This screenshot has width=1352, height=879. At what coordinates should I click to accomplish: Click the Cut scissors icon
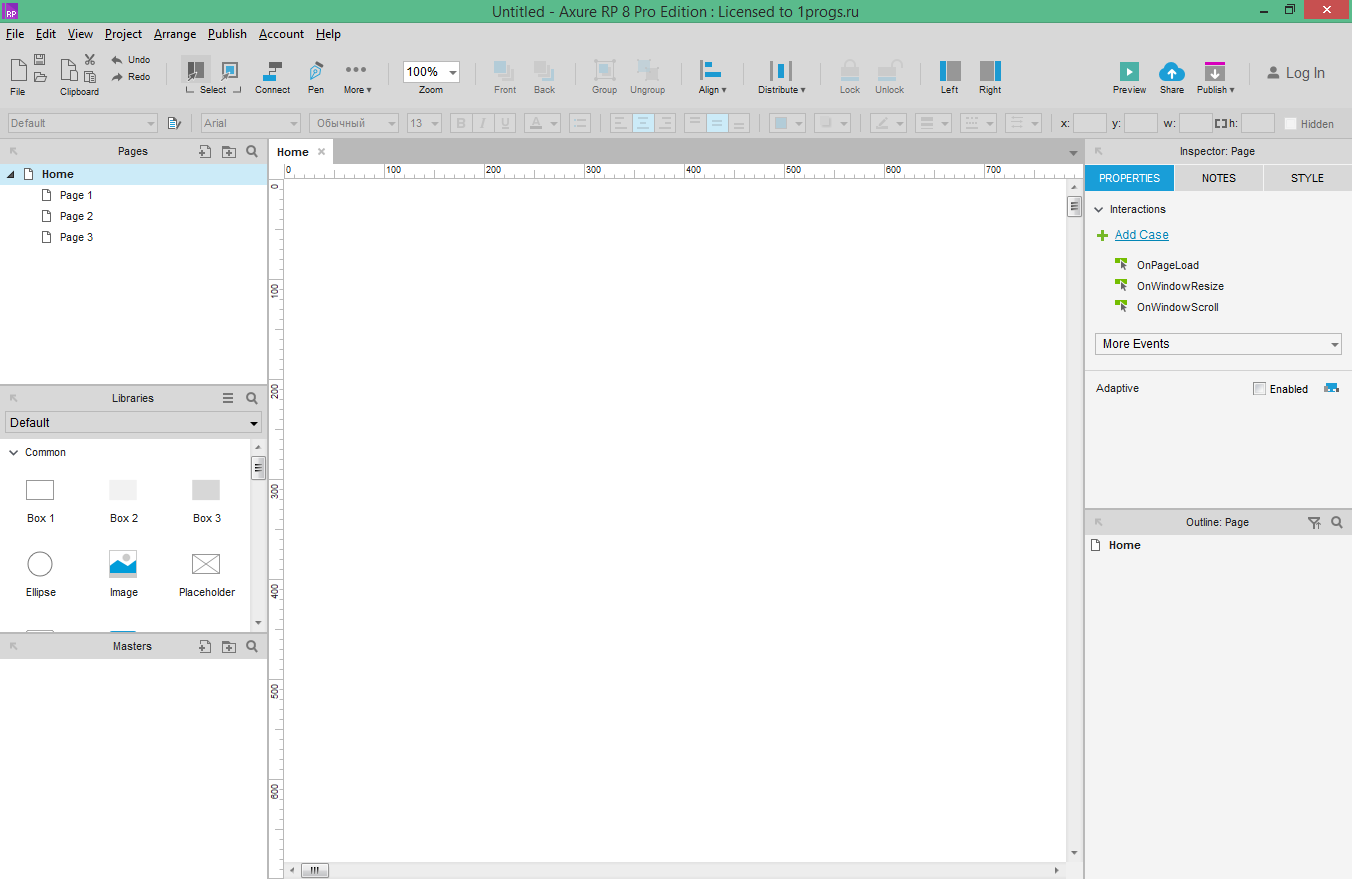90,60
